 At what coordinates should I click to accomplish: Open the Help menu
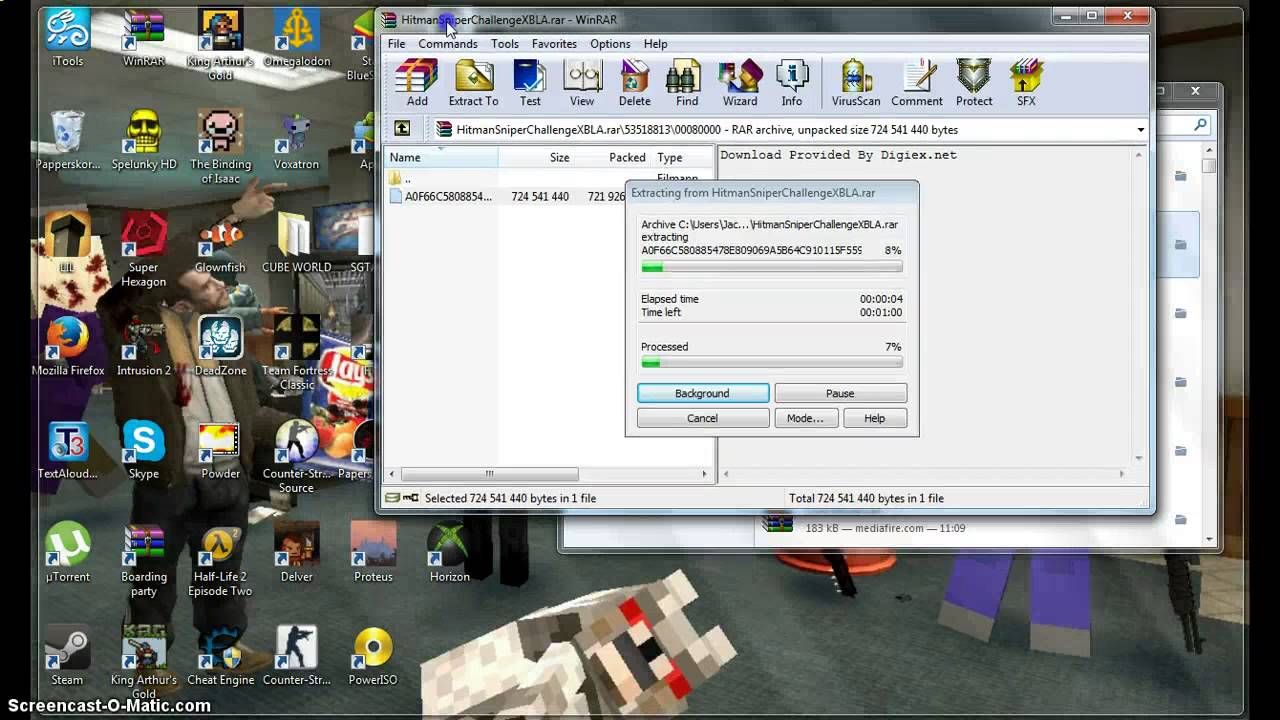(656, 44)
